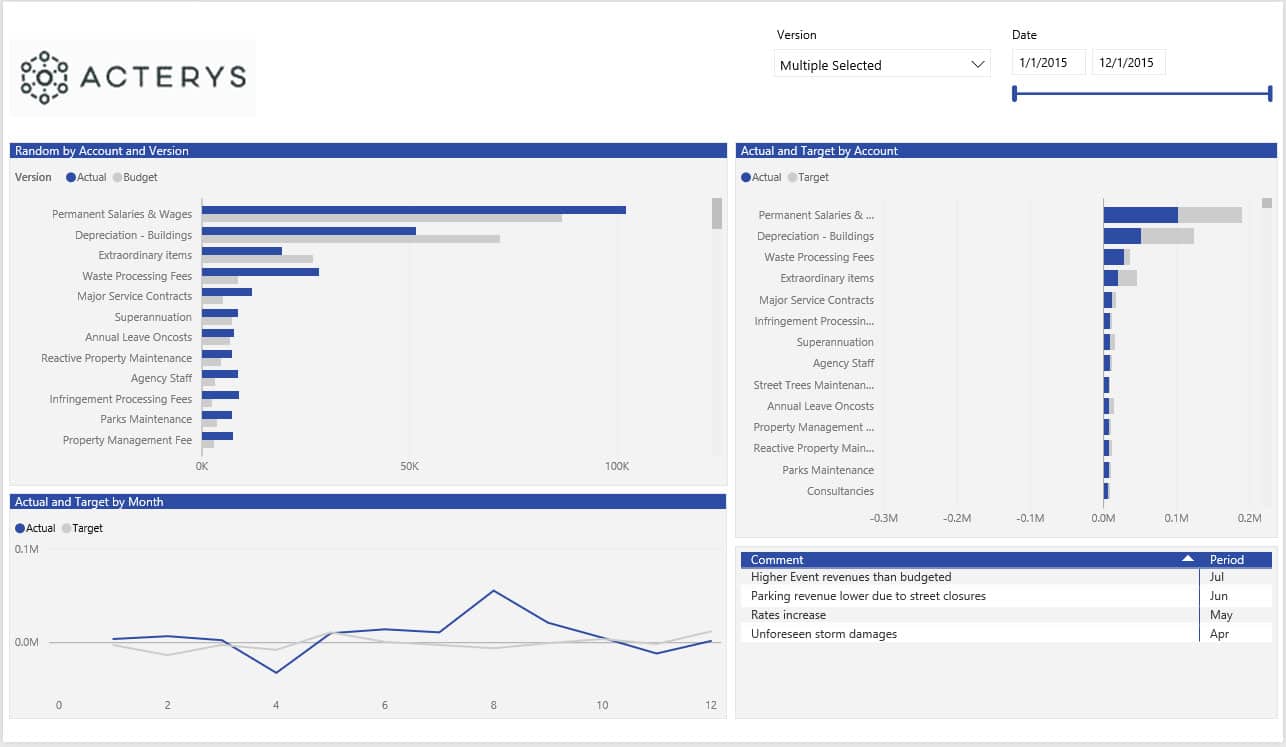Select the Depreciation - Buildings Budget bar
Image resolution: width=1286 pixels, height=747 pixels.
pos(350,239)
